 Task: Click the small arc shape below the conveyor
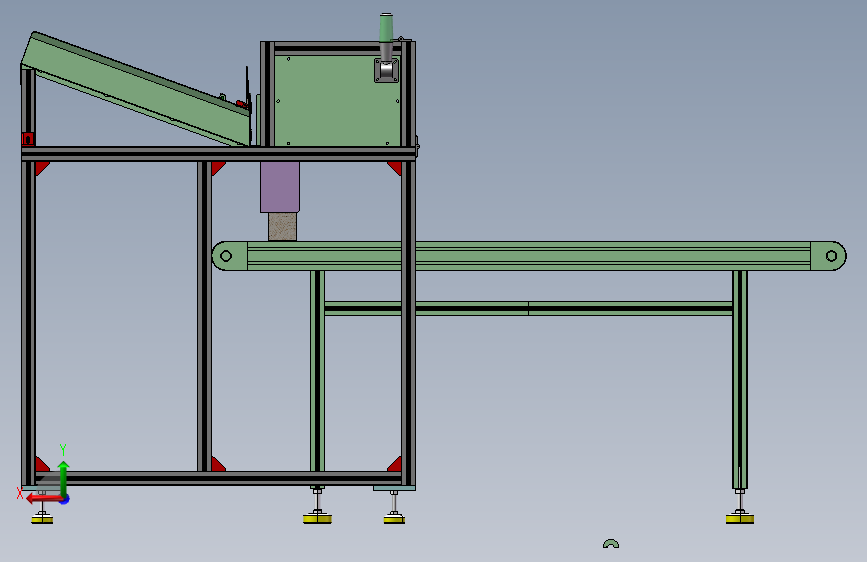point(611,544)
